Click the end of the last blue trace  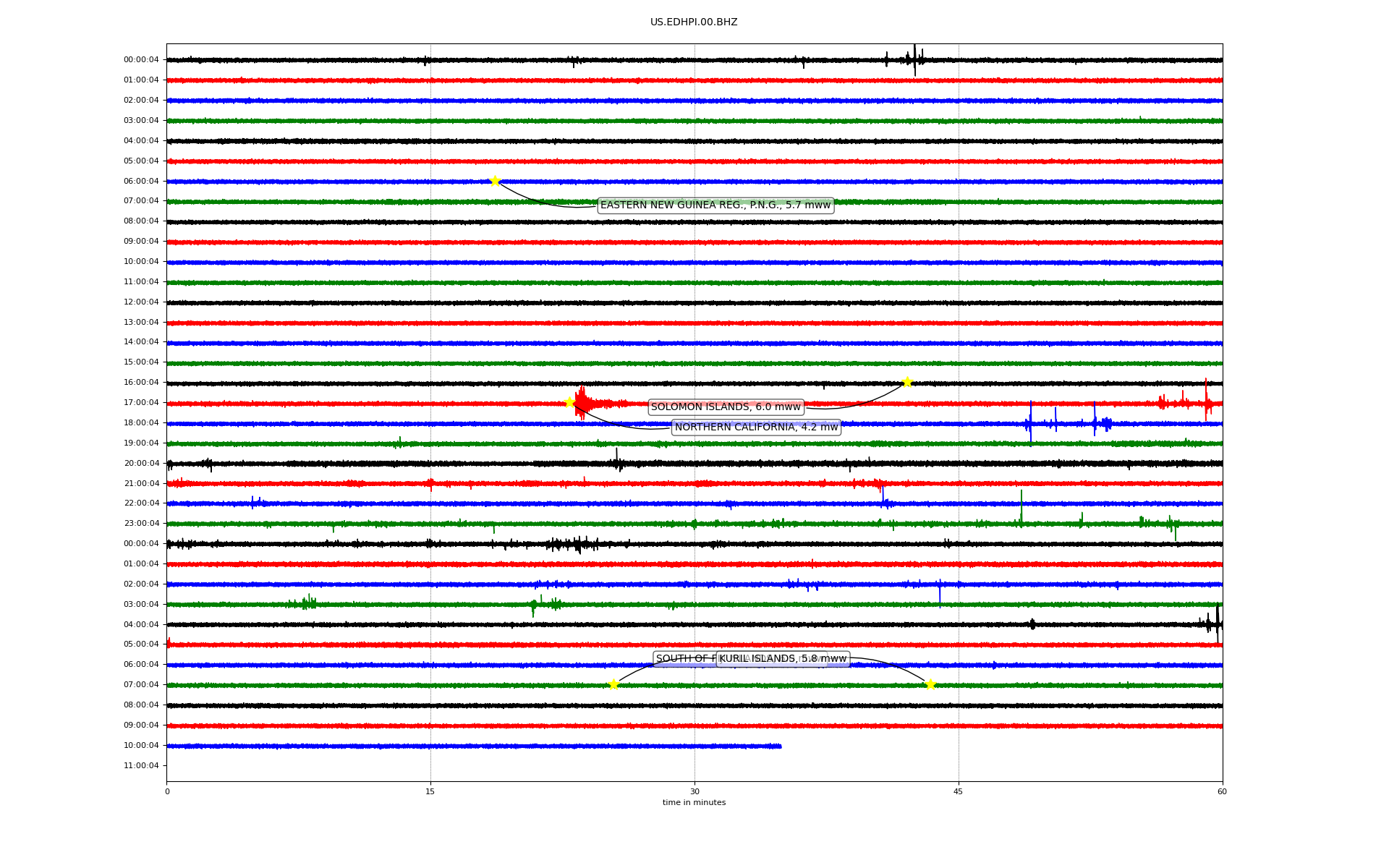point(780,746)
